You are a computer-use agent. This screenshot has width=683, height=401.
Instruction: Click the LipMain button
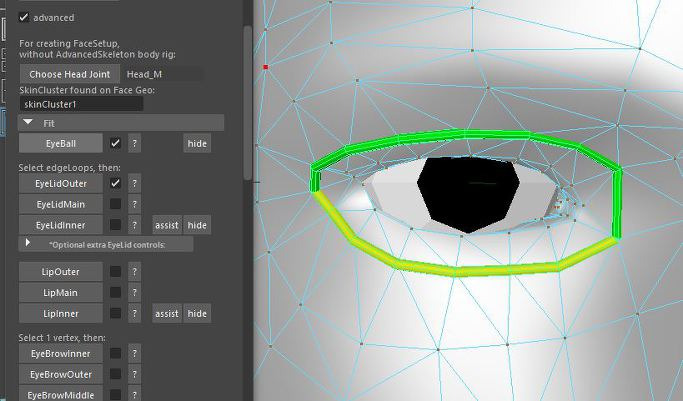click(x=61, y=293)
